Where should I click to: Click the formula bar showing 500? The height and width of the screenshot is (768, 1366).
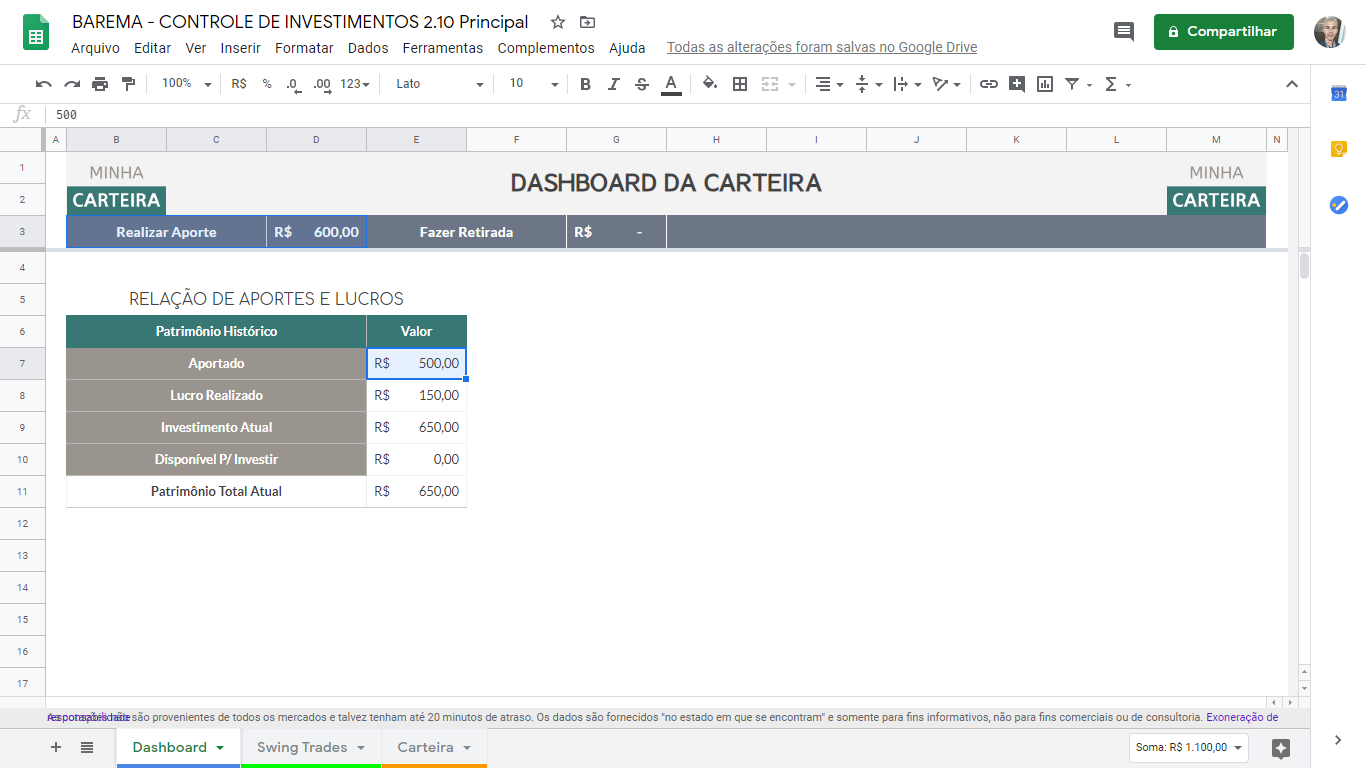tap(680, 115)
